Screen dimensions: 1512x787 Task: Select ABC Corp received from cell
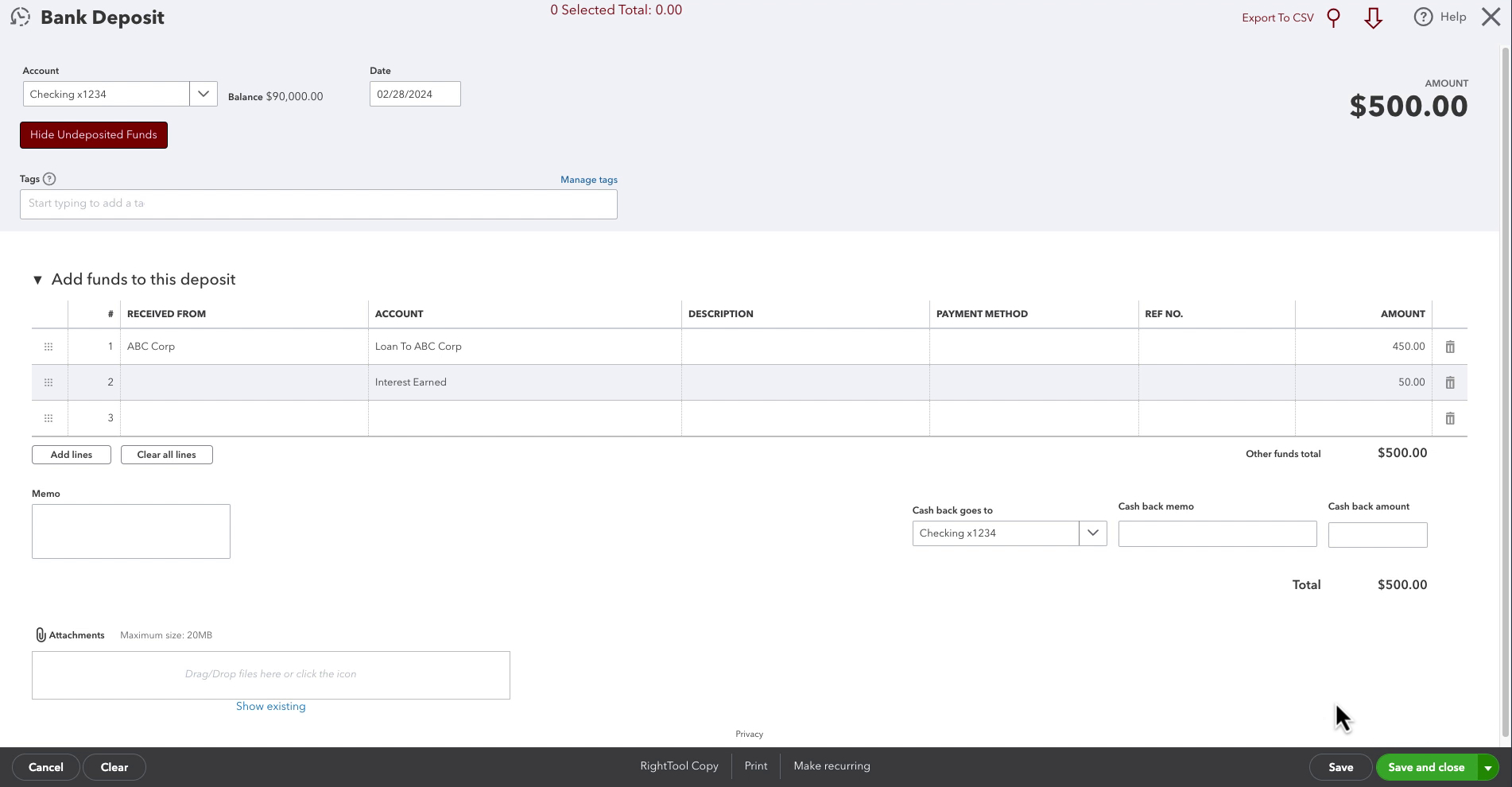point(244,347)
